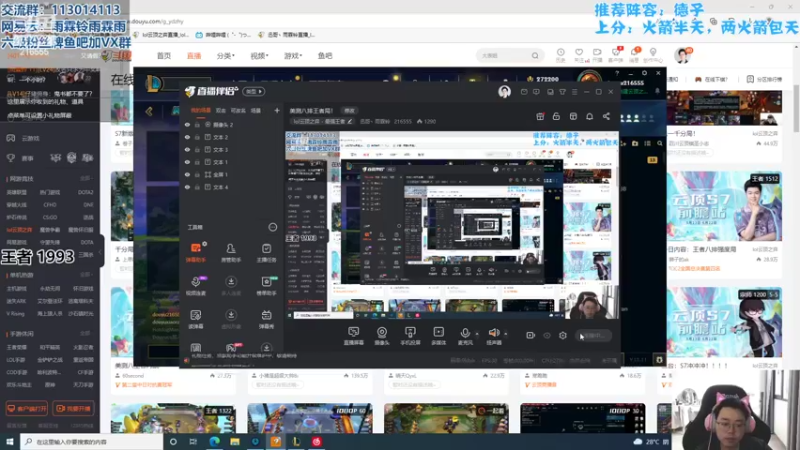Go back with the League client arrow

(149, 111)
